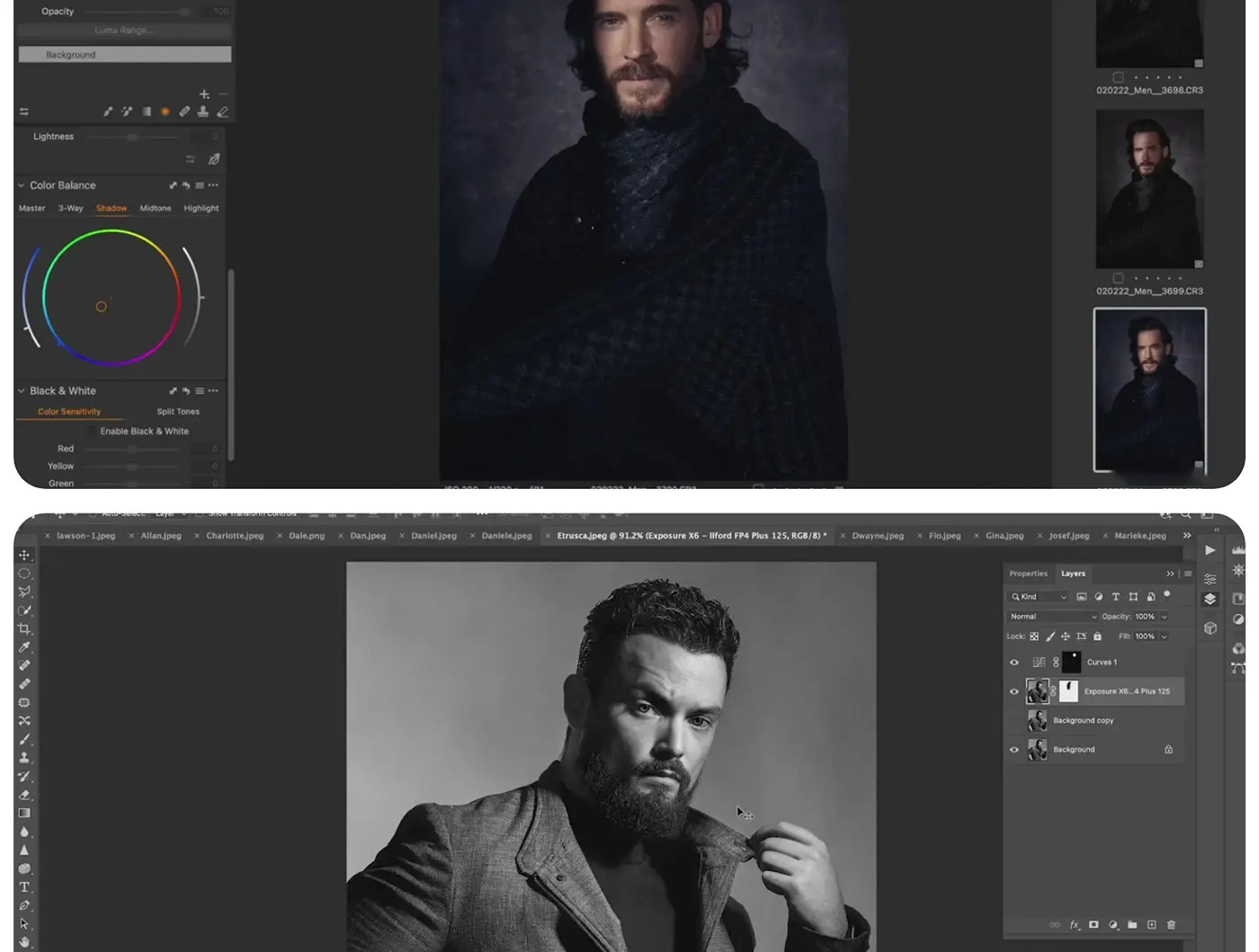Collapse the Black & White section
The height and width of the screenshot is (952, 1259).
(22, 391)
